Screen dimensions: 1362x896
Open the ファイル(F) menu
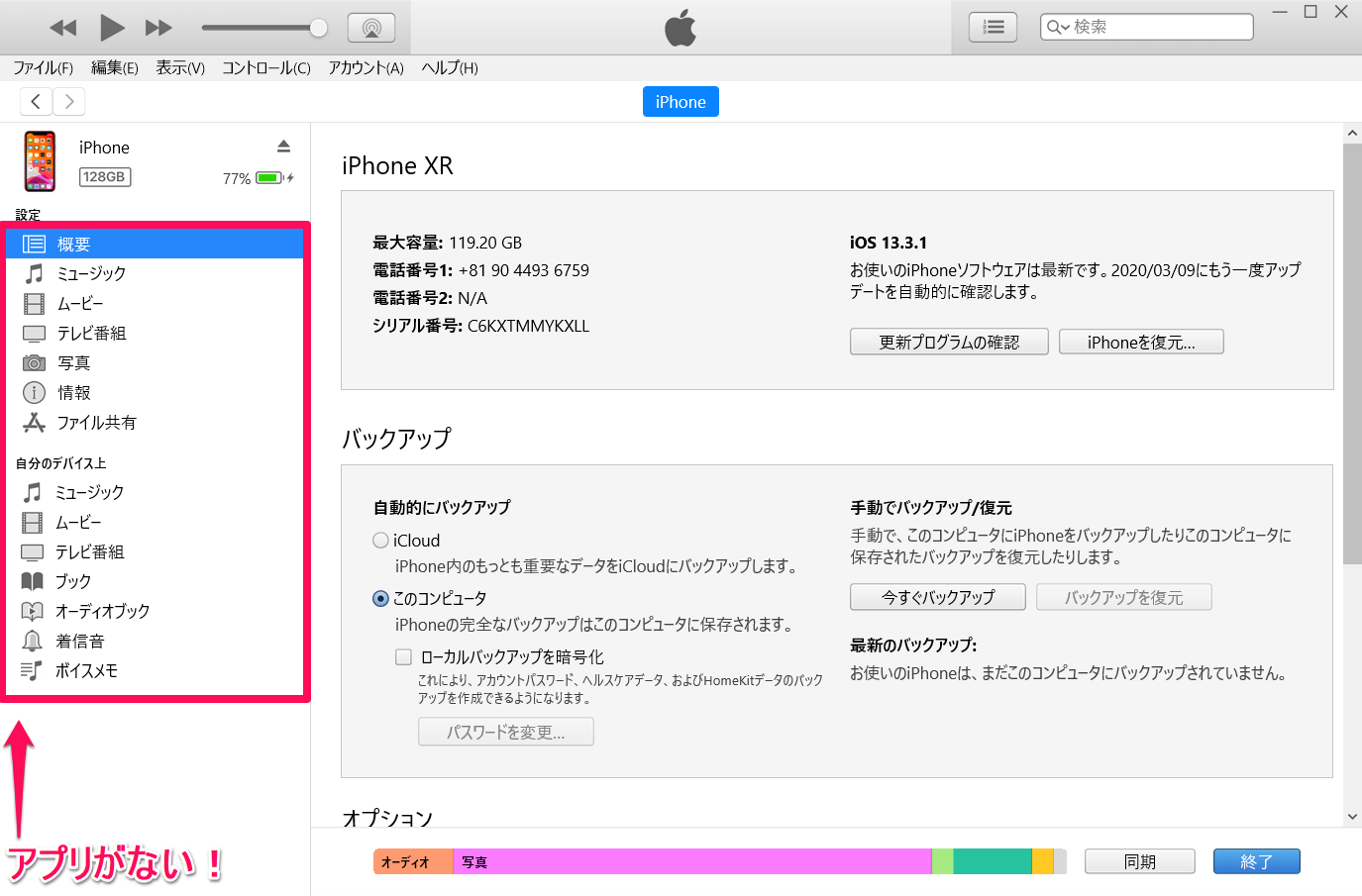pyautogui.click(x=43, y=68)
